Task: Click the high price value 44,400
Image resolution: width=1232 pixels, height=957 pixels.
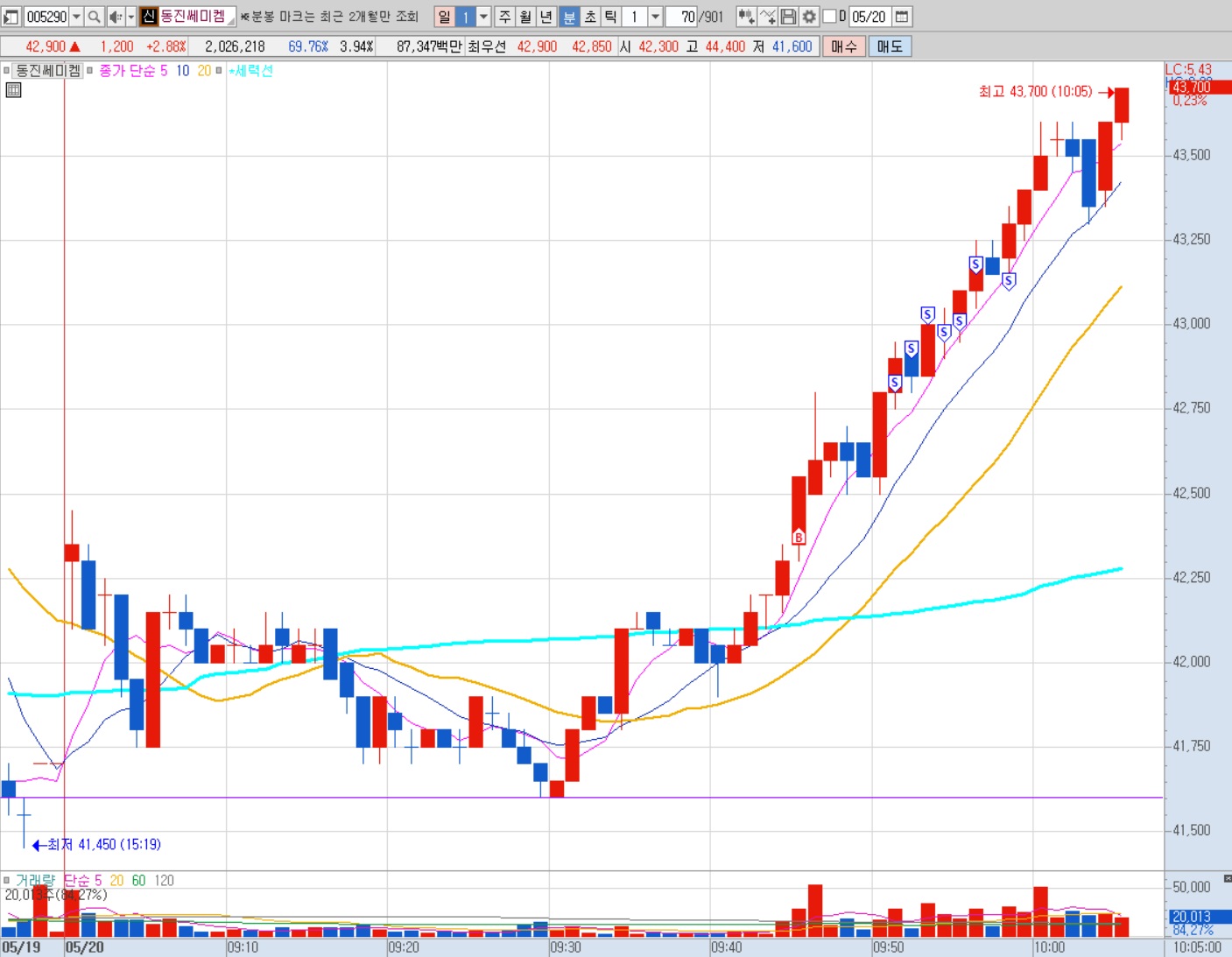Action: 725,46
